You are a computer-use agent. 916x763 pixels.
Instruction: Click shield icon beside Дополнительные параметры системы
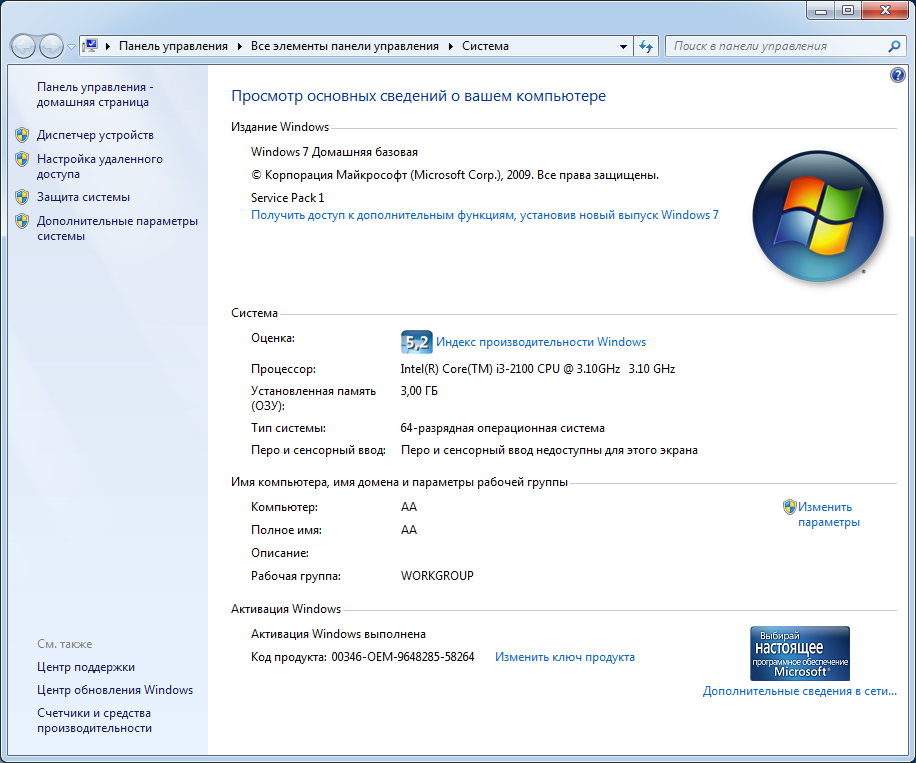point(22,221)
